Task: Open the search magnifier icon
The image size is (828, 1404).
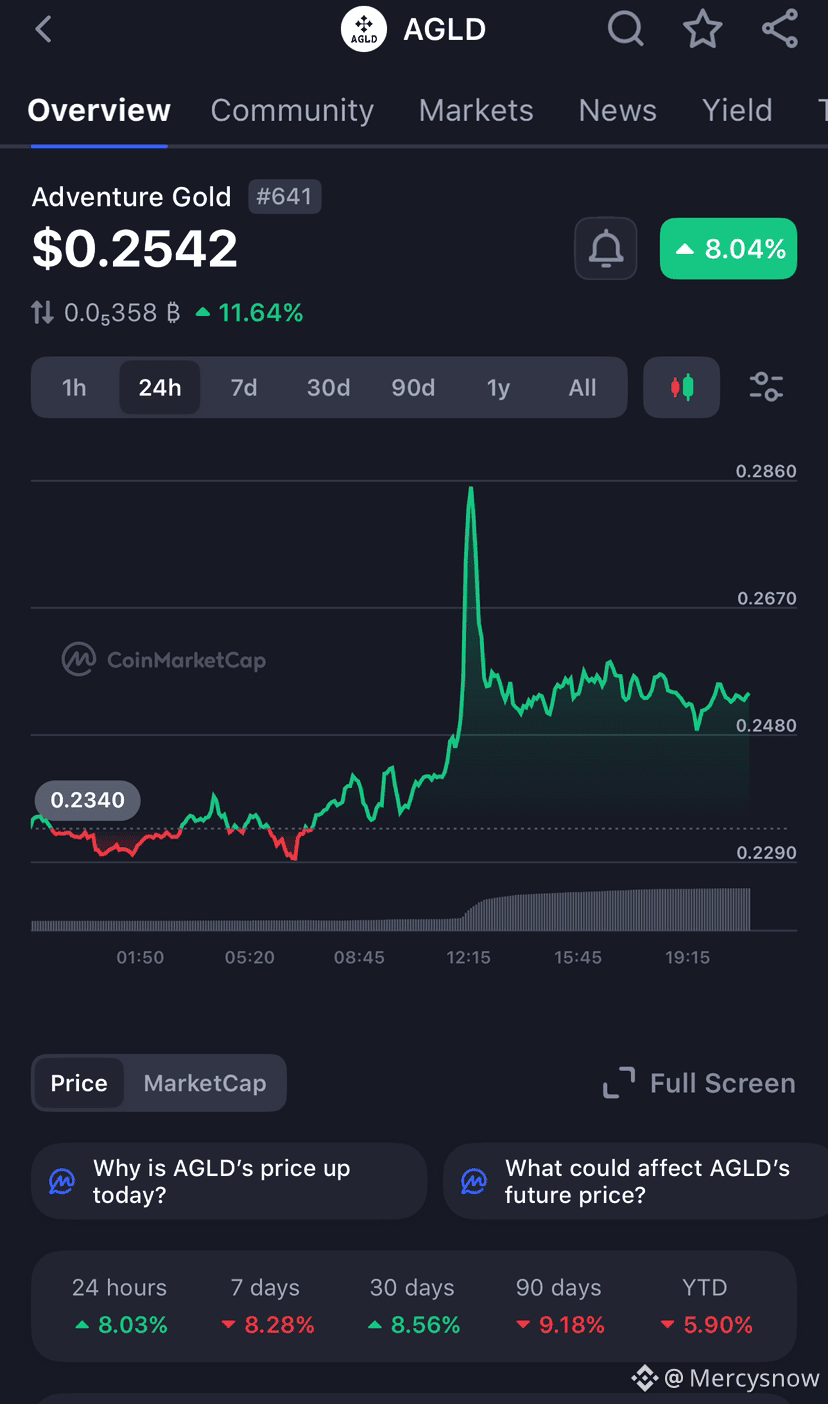Action: point(626,29)
